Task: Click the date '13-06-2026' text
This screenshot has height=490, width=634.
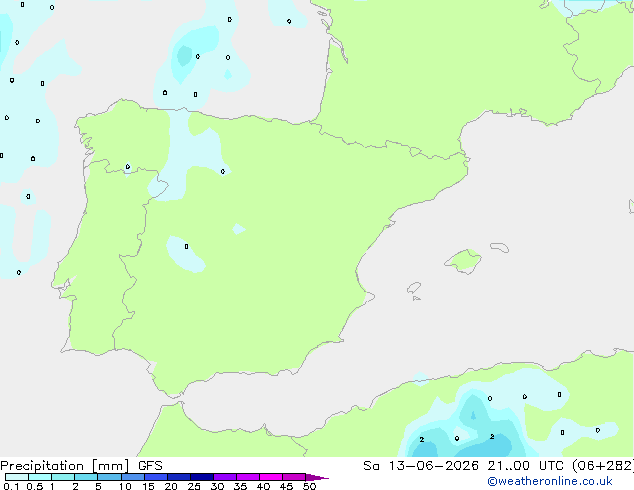Action: (x=433, y=466)
